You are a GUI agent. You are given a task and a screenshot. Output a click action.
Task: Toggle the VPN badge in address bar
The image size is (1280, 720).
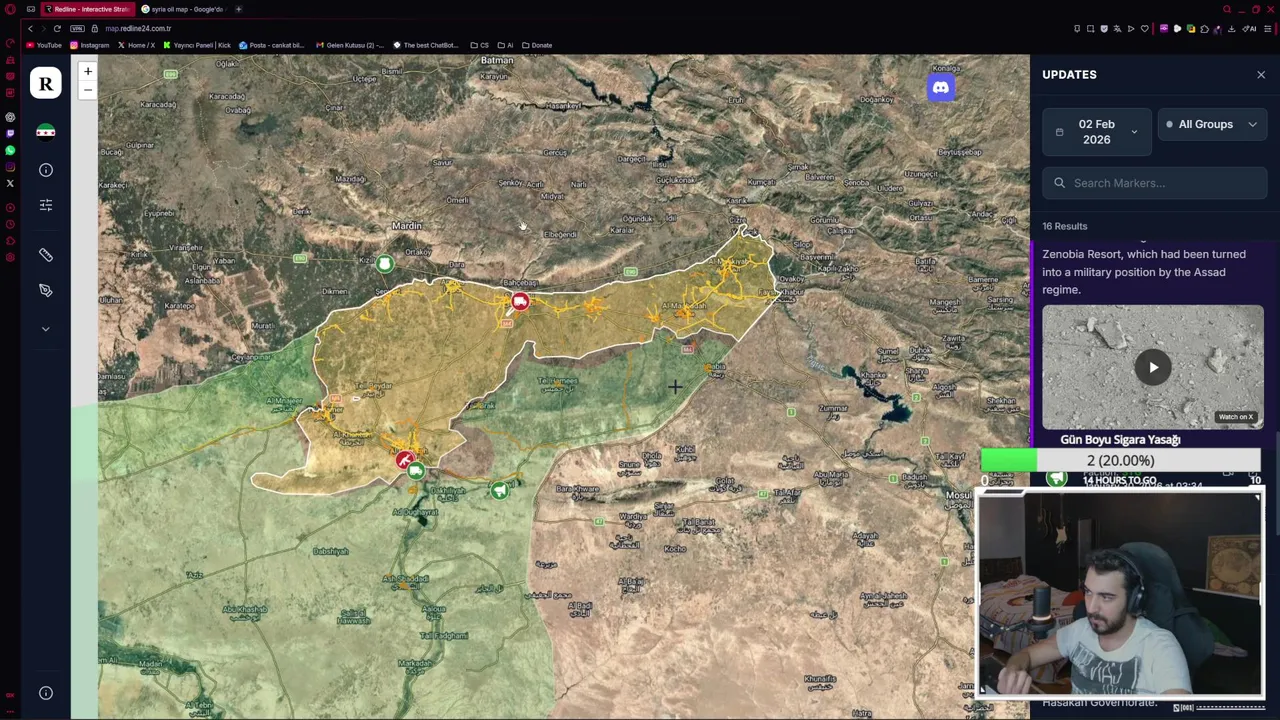pyautogui.click(x=79, y=28)
